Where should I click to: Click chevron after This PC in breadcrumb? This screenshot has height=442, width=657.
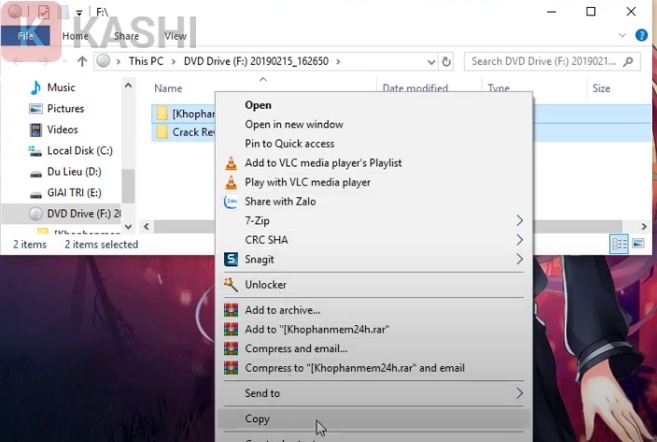tap(173, 62)
